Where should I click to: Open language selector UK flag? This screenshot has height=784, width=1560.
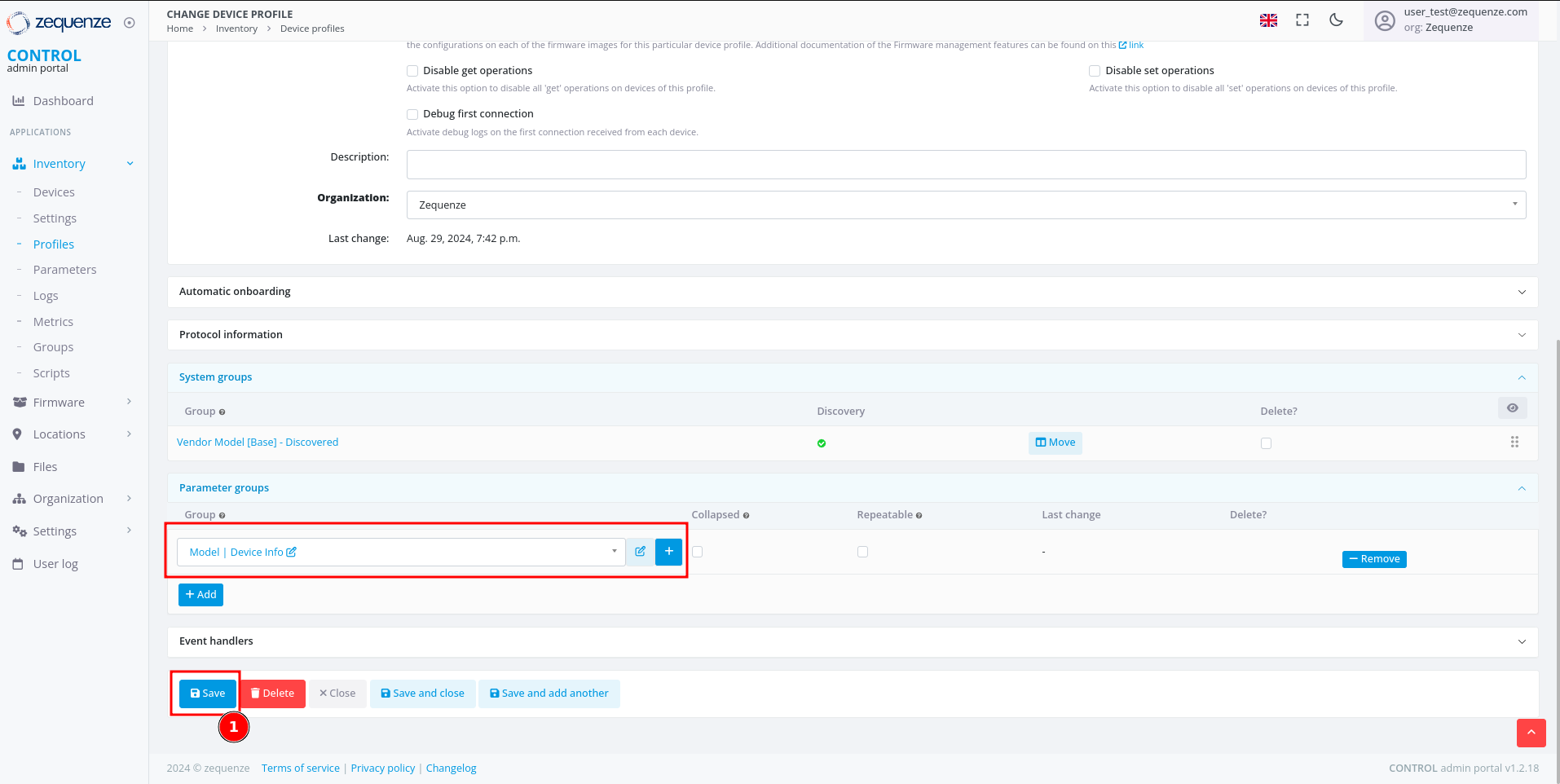click(x=1268, y=20)
